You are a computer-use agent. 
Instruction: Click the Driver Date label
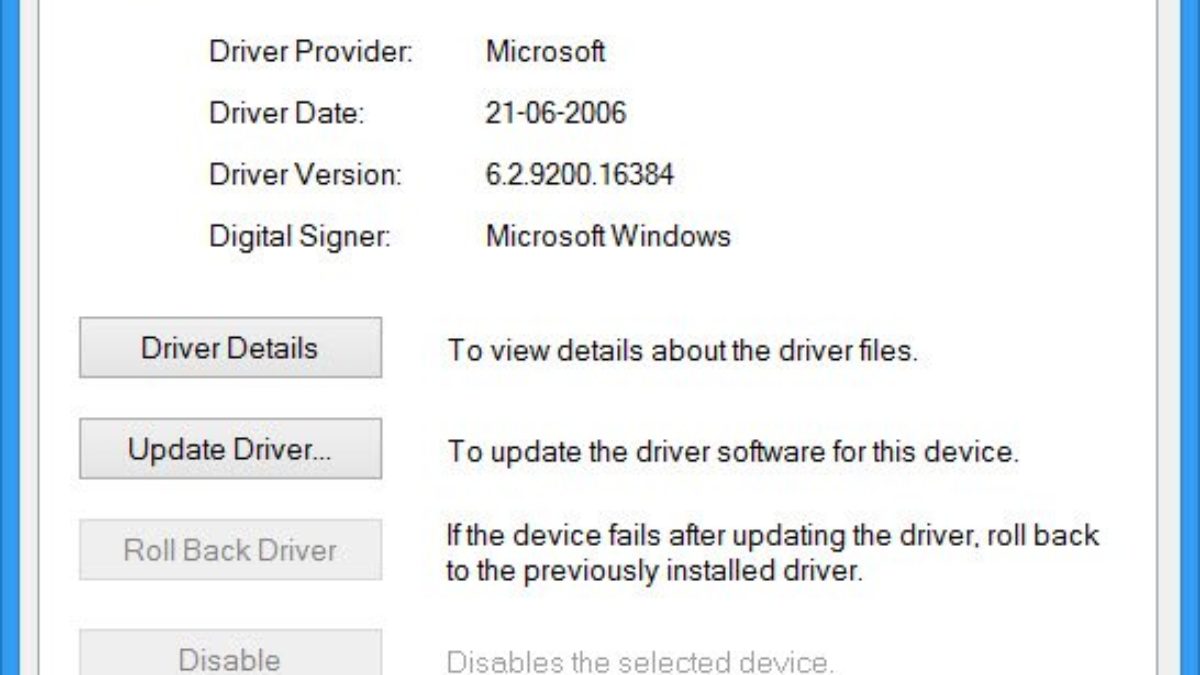point(287,113)
